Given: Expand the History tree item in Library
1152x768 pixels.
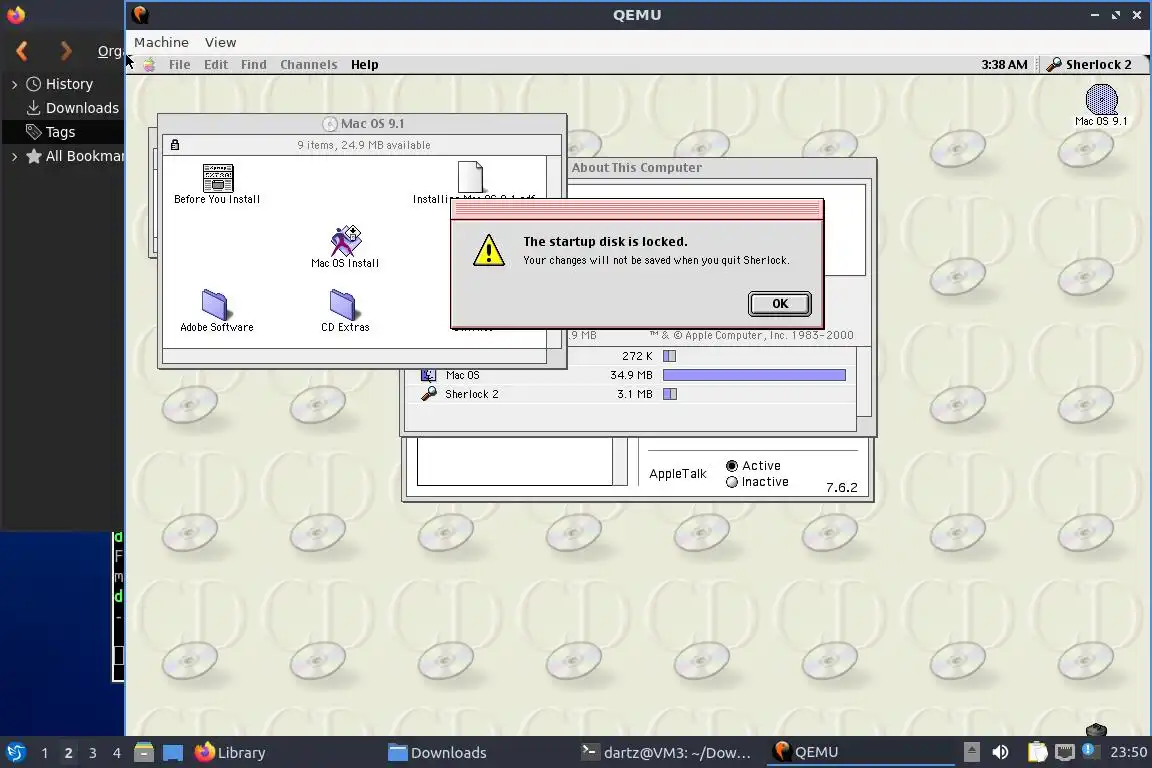Looking at the screenshot, I should 14,85.
